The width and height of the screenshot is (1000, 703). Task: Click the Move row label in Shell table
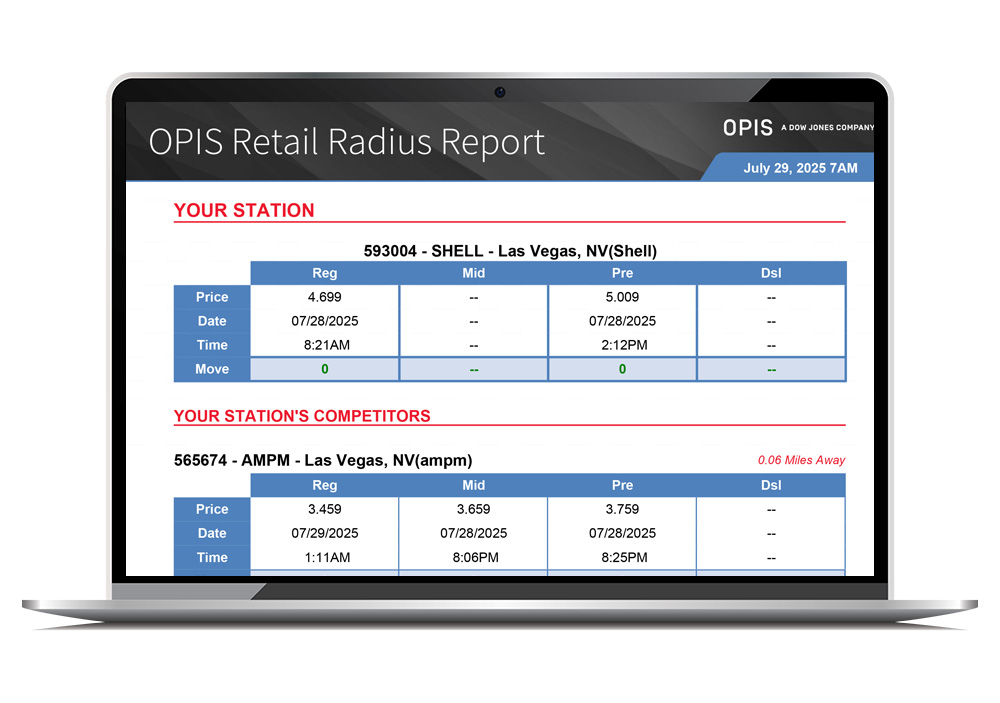pyautogui.click(x=212, y=369)
